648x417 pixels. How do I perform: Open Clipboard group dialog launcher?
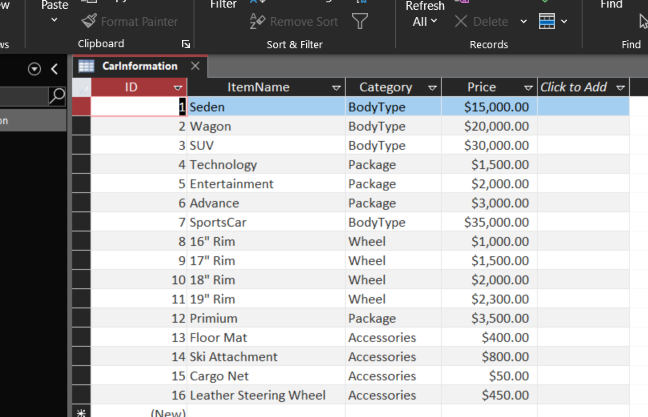point(186,44)
